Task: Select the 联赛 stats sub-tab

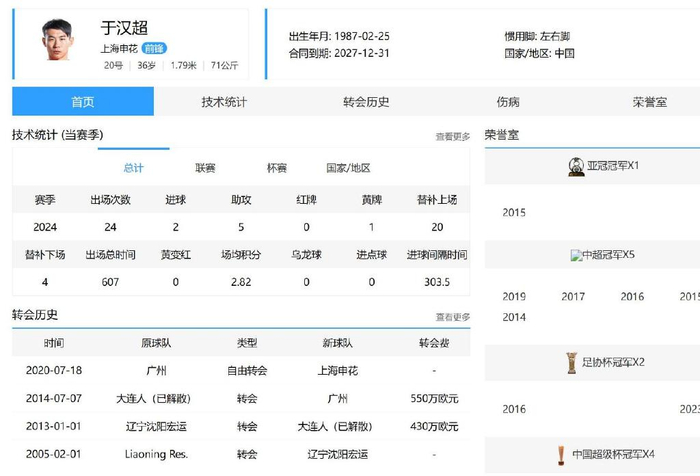Action: 205,168
